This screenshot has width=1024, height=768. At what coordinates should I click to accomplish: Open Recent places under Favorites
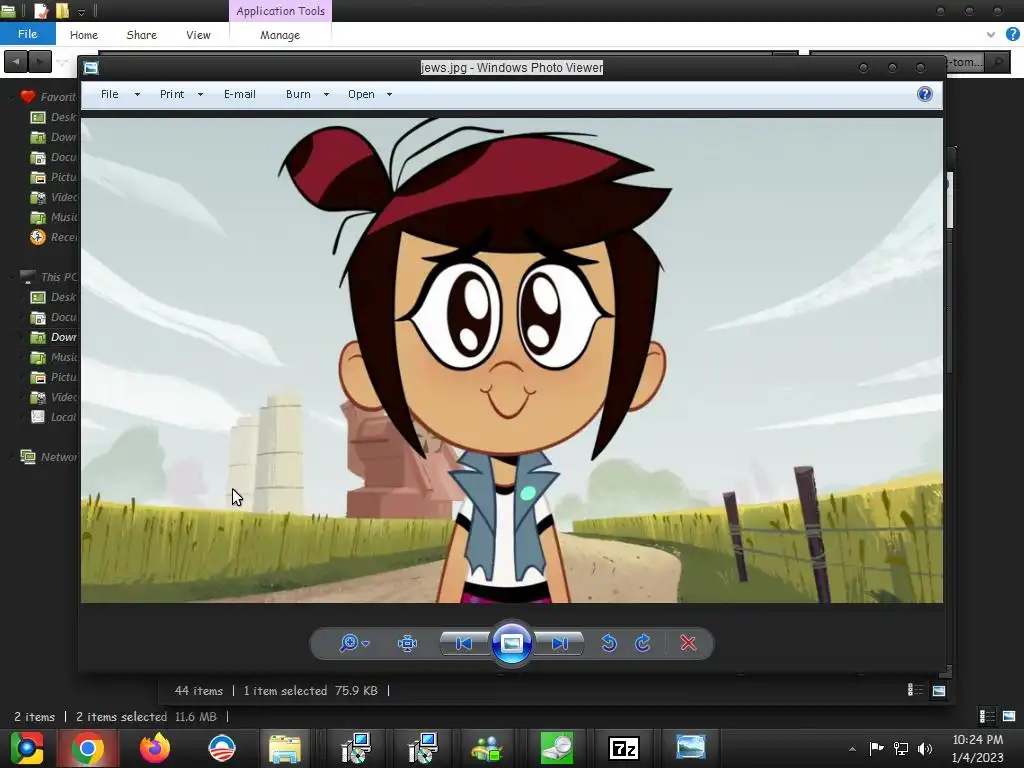click(54, 237)
